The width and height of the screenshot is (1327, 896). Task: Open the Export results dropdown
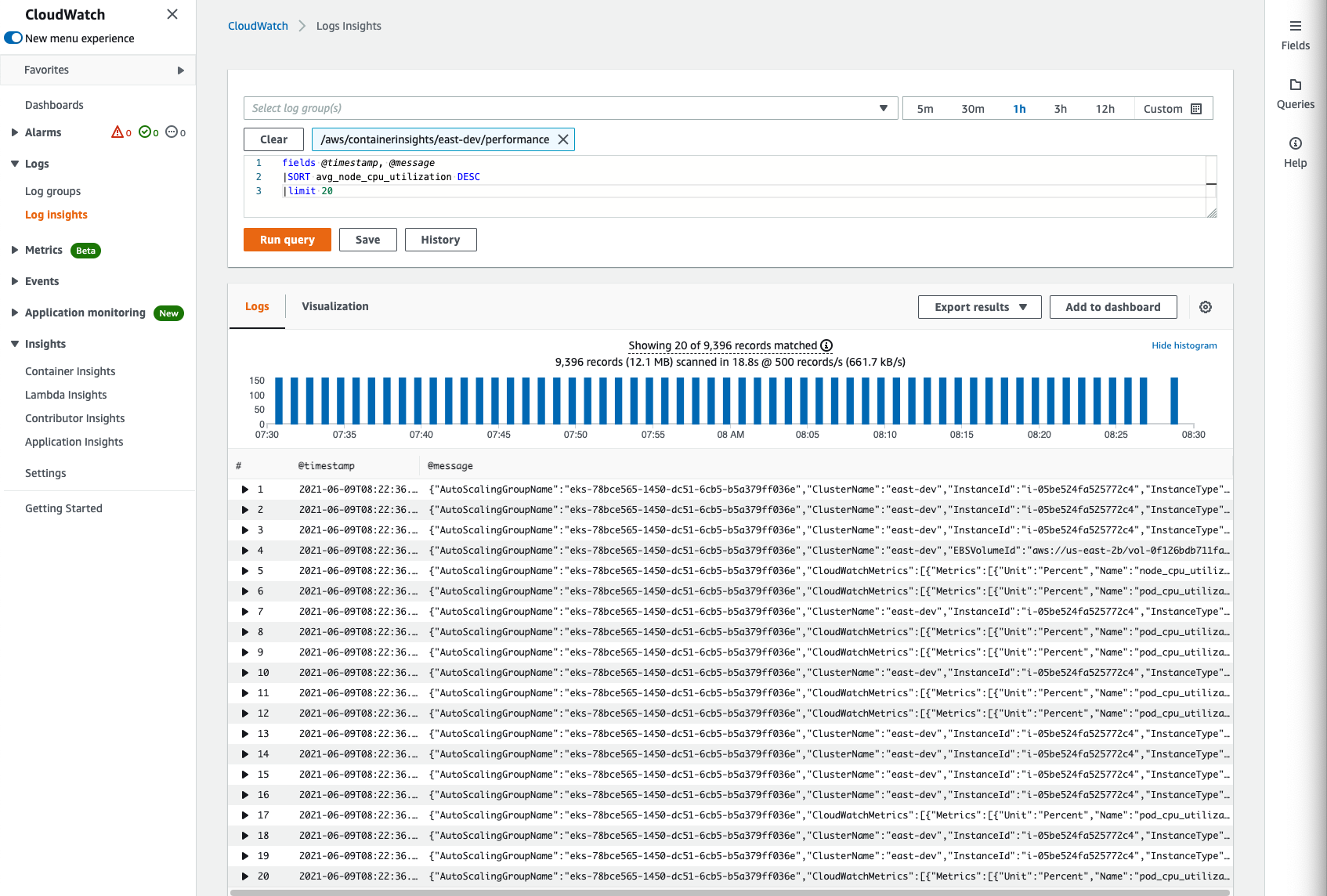(x=979, y=307)
